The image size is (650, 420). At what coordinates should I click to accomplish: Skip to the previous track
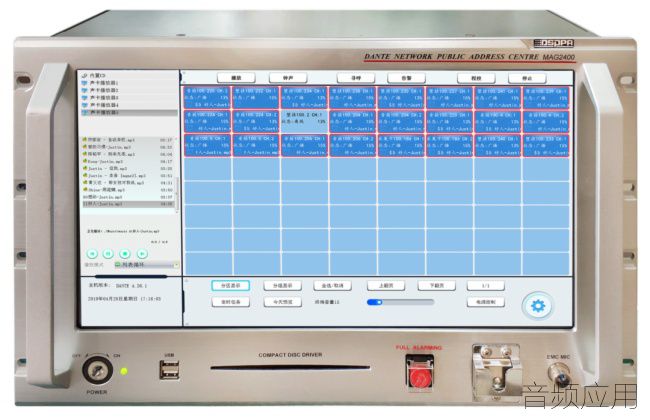92,253
